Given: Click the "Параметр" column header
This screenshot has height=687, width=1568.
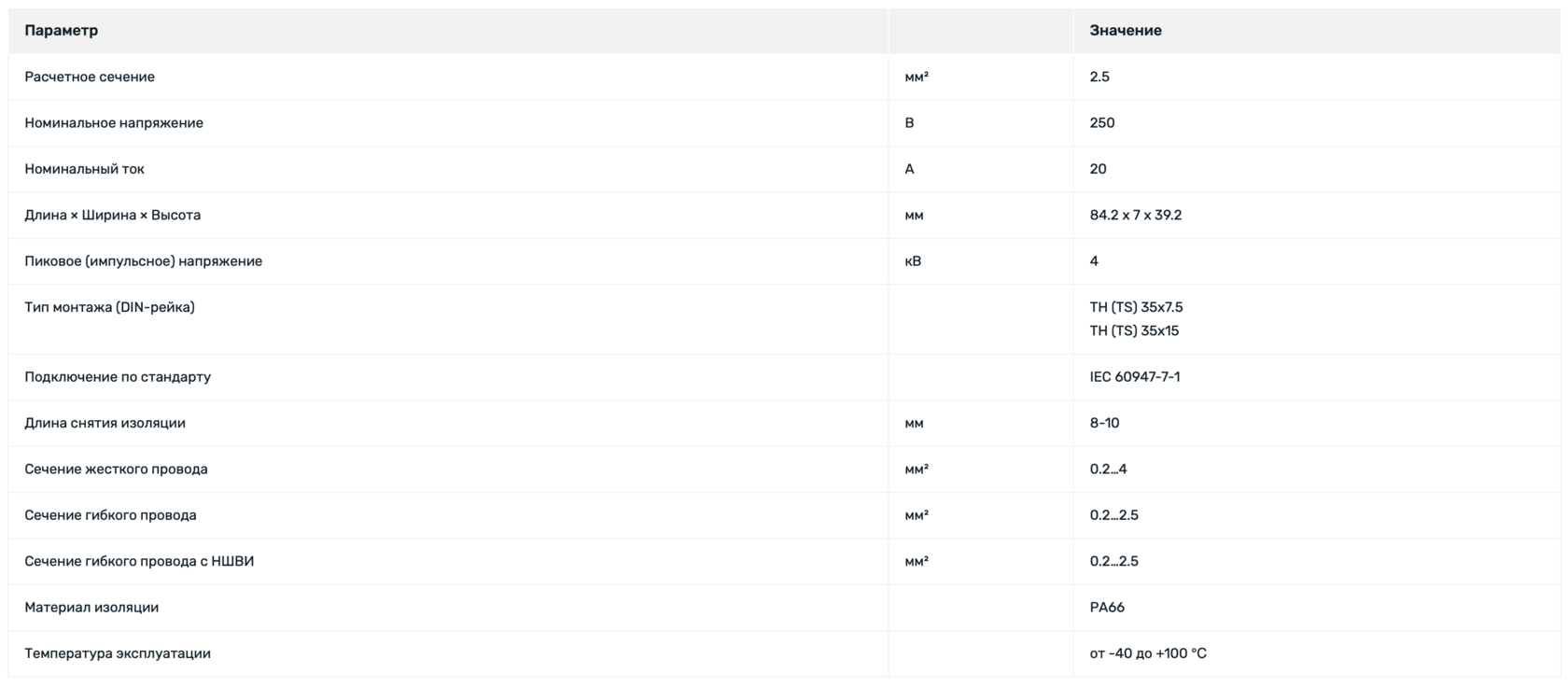Looking at the screenshot, I should [62, 31].
